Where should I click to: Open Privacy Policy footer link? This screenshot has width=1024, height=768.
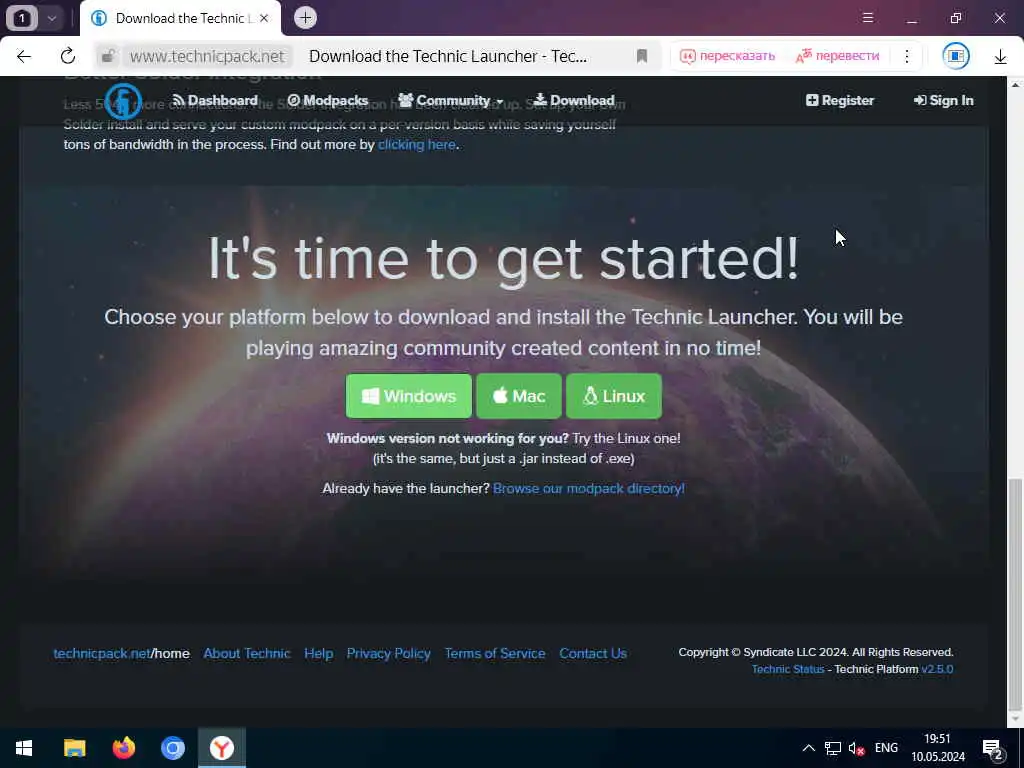tap(389, 653)
